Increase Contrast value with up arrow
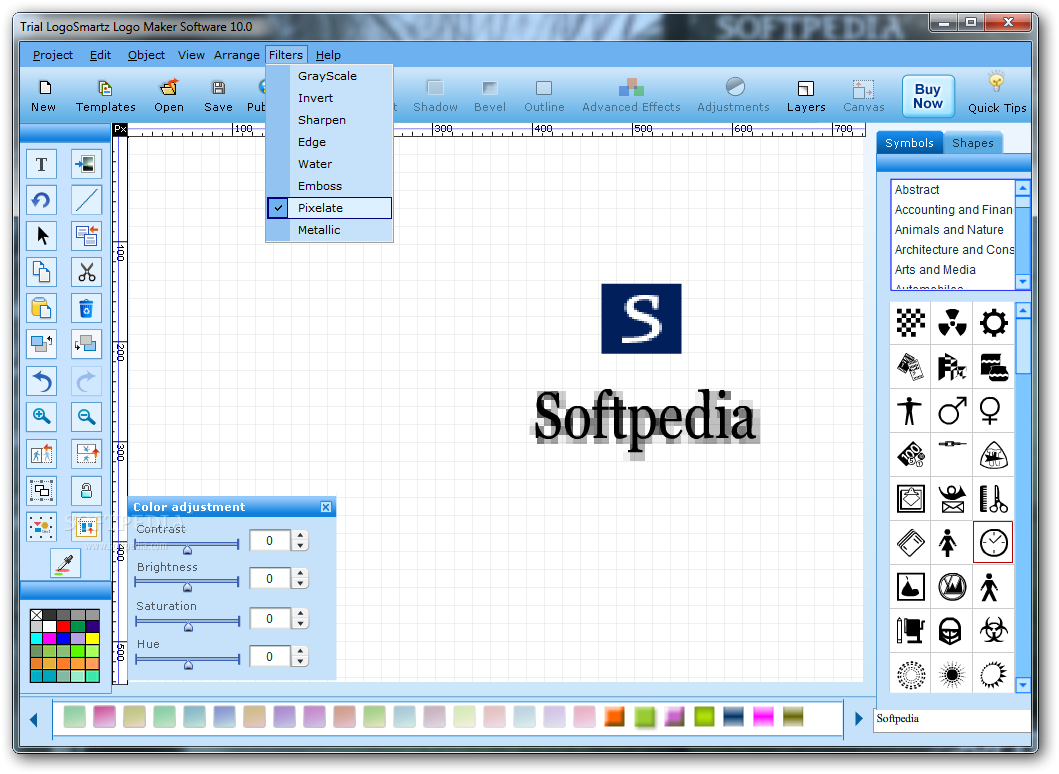1059x774 pixels. (301, 536)
